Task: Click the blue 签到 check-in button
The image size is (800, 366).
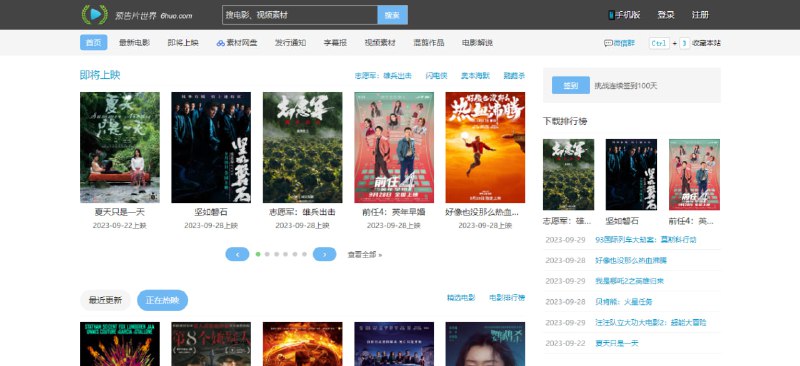Action: pos(570,85)
